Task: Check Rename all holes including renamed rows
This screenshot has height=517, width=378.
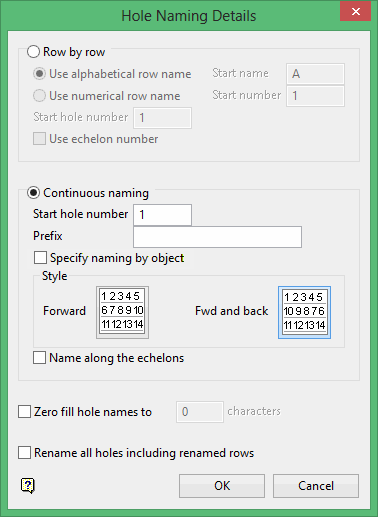Action: [25, 453]
